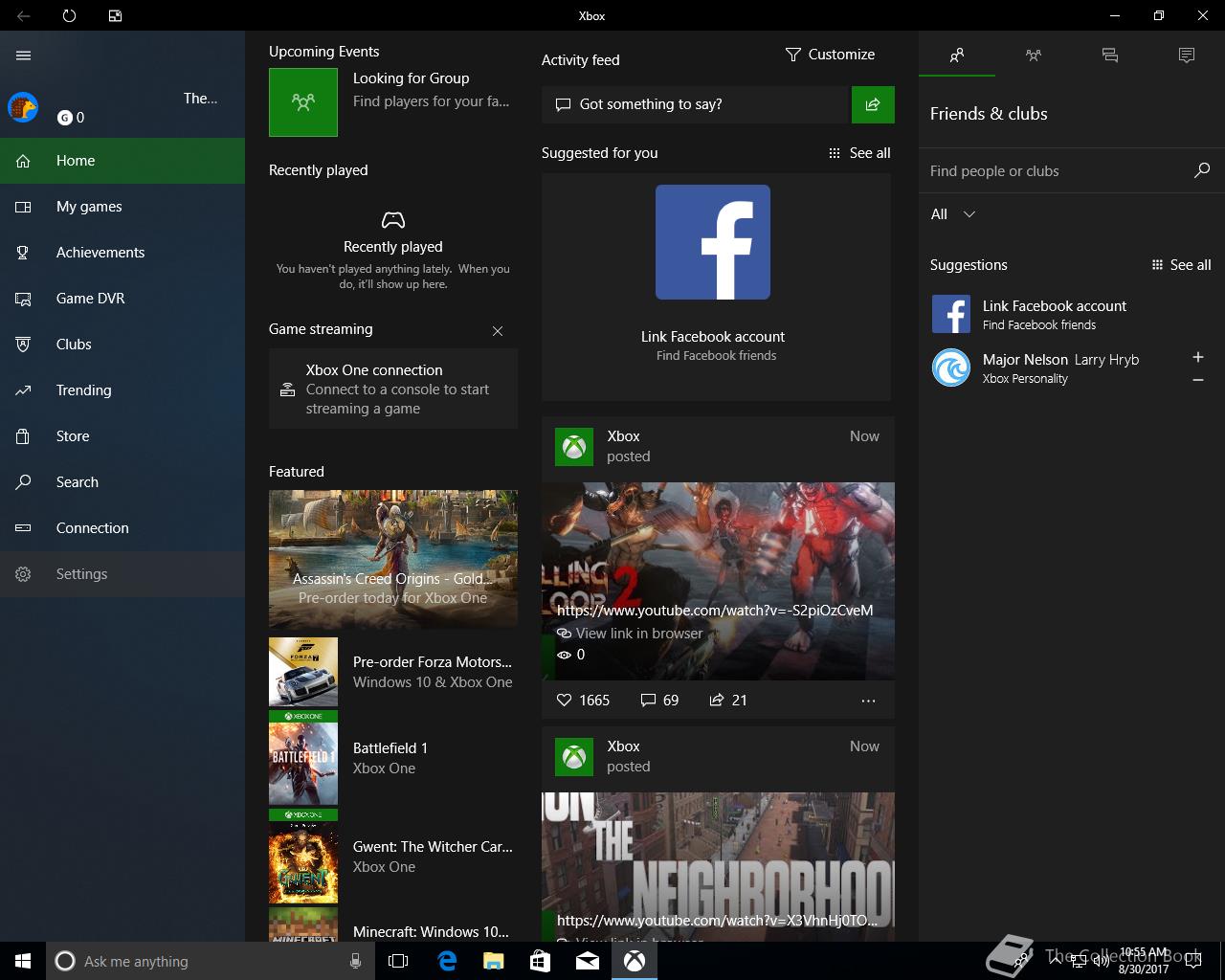Click Cortana microphone icon
This screenshot has height=980, width=1225.
click(x=355, y=961)
